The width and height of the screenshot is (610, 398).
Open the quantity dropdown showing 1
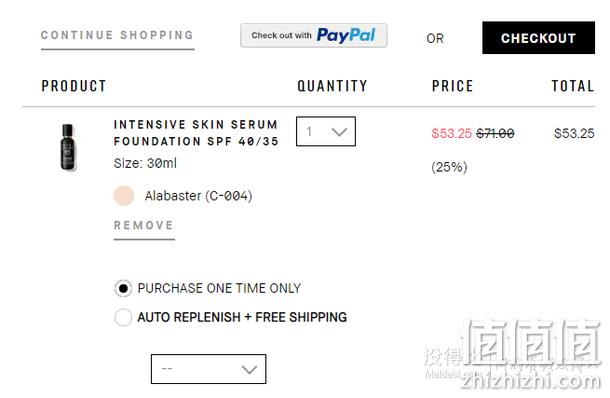pos(326,131)
